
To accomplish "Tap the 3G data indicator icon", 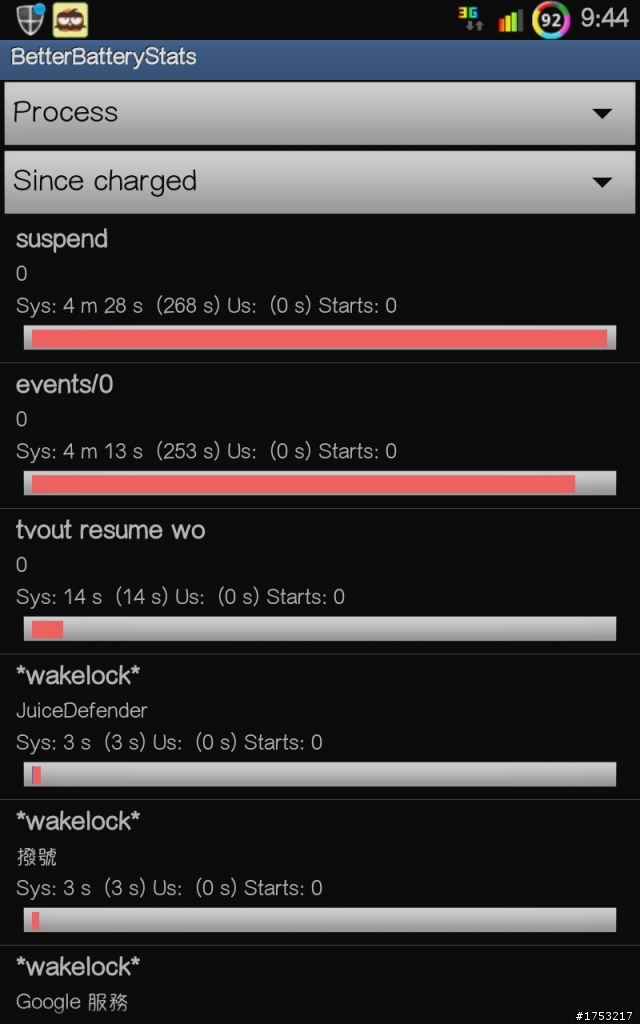I will (x=470, y=19).
